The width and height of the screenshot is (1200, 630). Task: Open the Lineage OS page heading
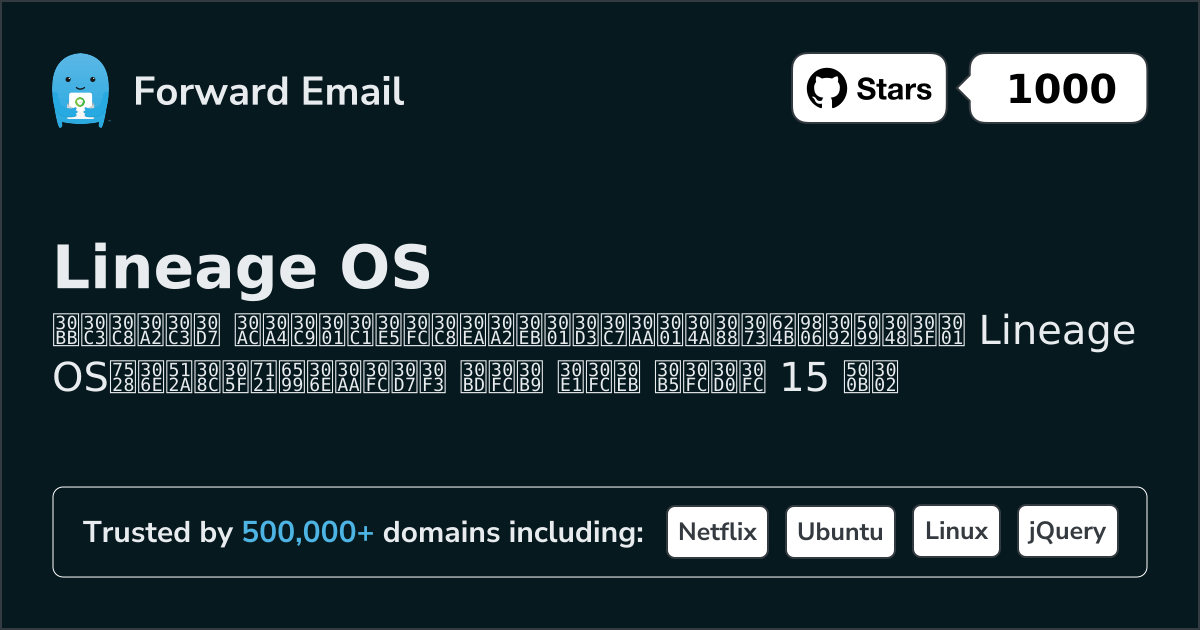tap(243, 266)
